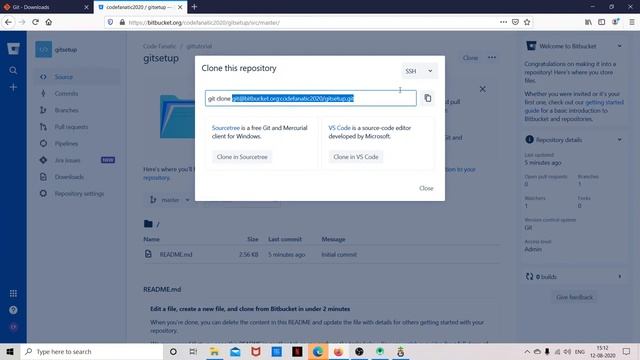Open Pipelines in repository navigation
The width and height of the screenshot is (640, 360).
77,144
